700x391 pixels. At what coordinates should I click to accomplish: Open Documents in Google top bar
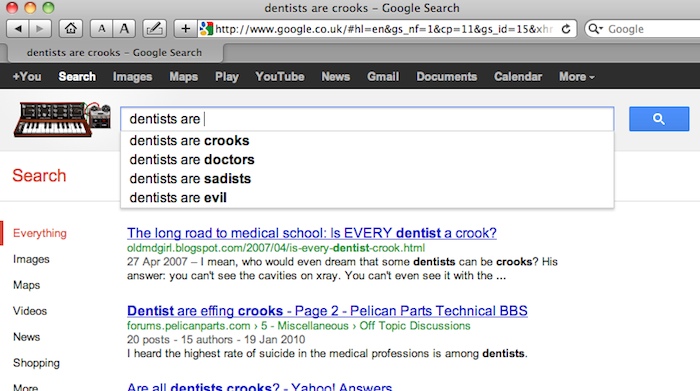[447, 77]
